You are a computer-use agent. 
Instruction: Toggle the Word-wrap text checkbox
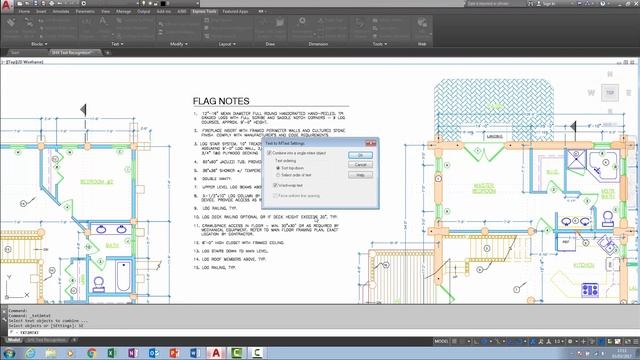tap(288, 185)
